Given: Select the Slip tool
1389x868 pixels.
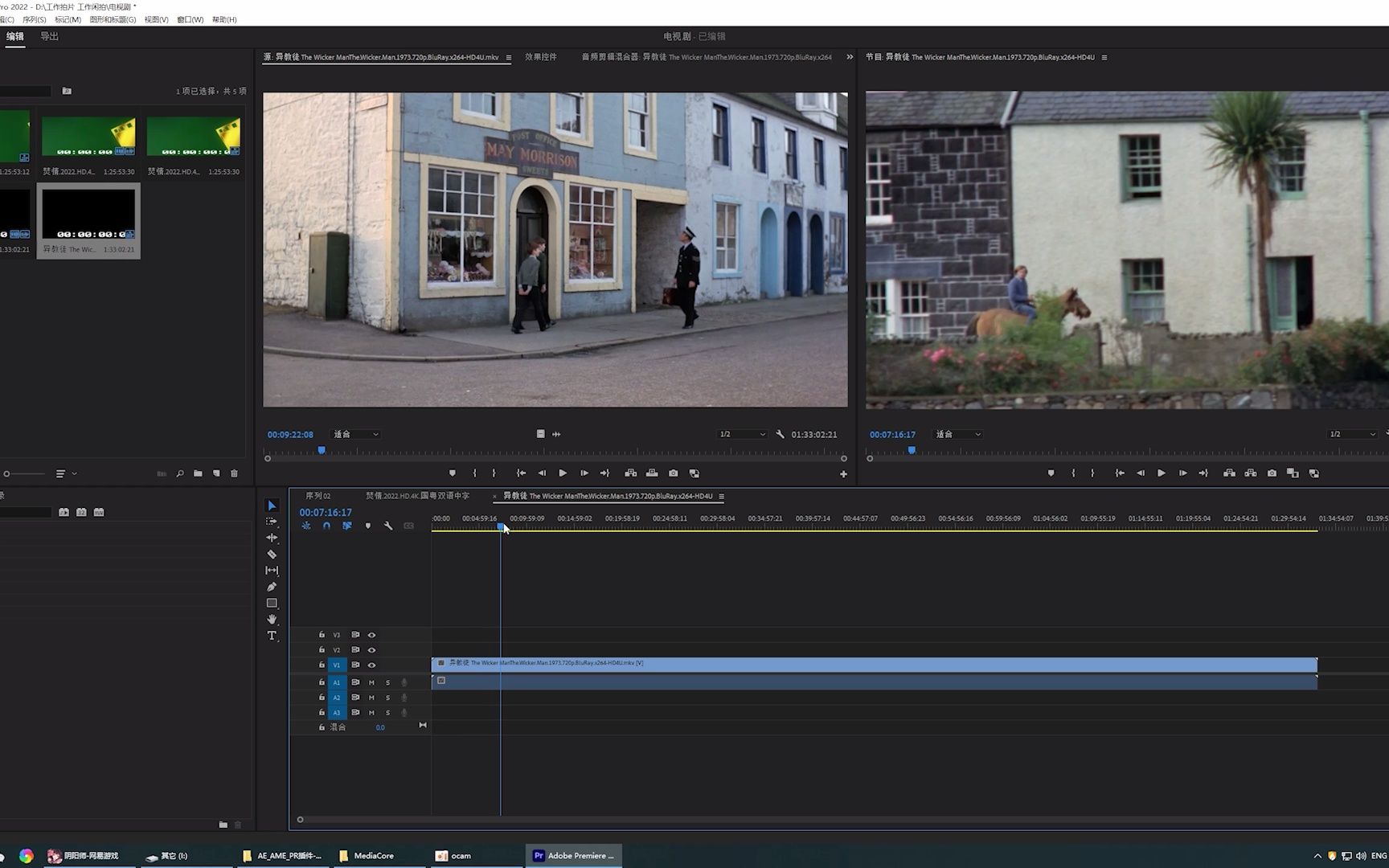Looking at the screenshot, I should [x=272, y=571].
